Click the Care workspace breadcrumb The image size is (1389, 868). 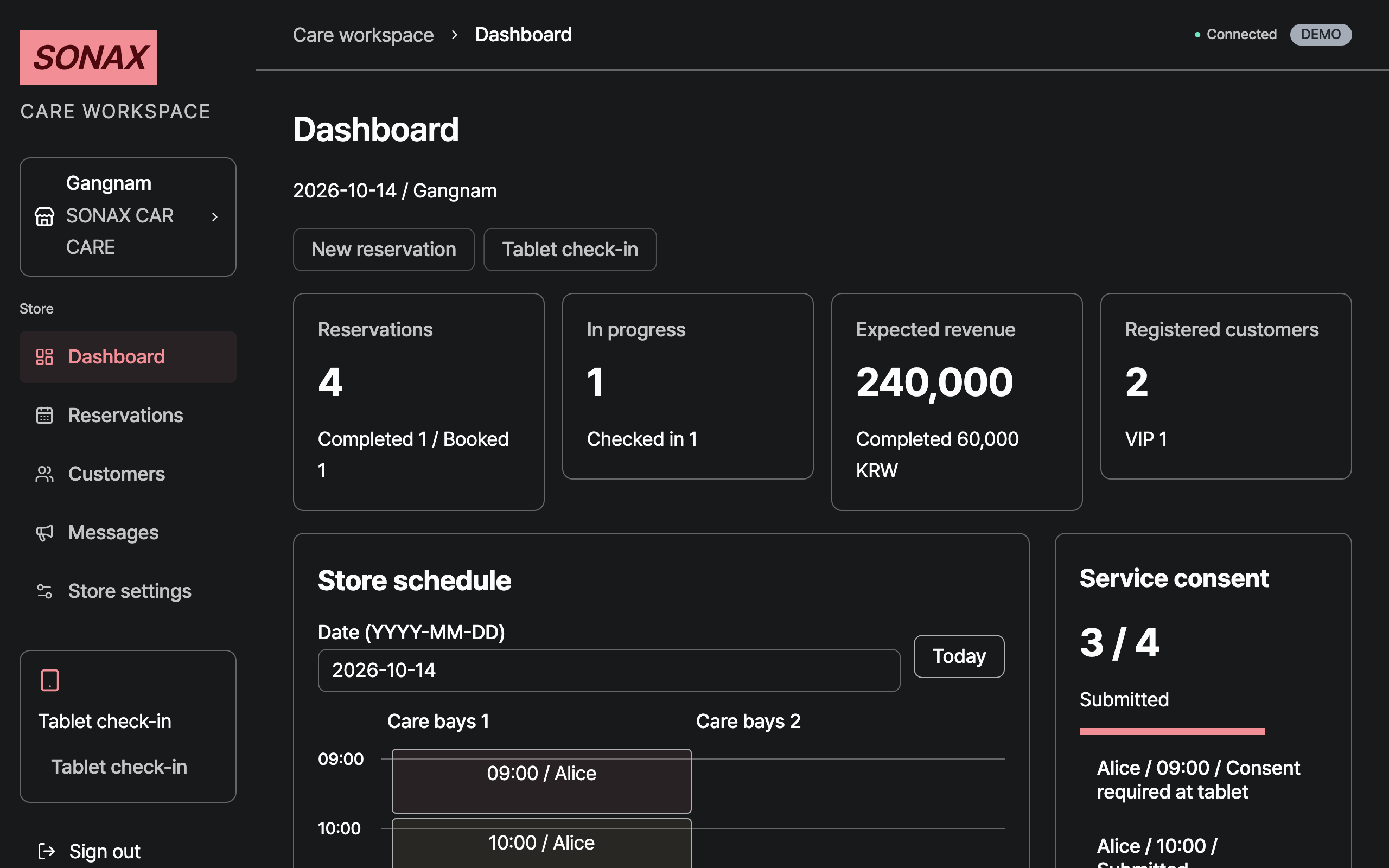363,34
